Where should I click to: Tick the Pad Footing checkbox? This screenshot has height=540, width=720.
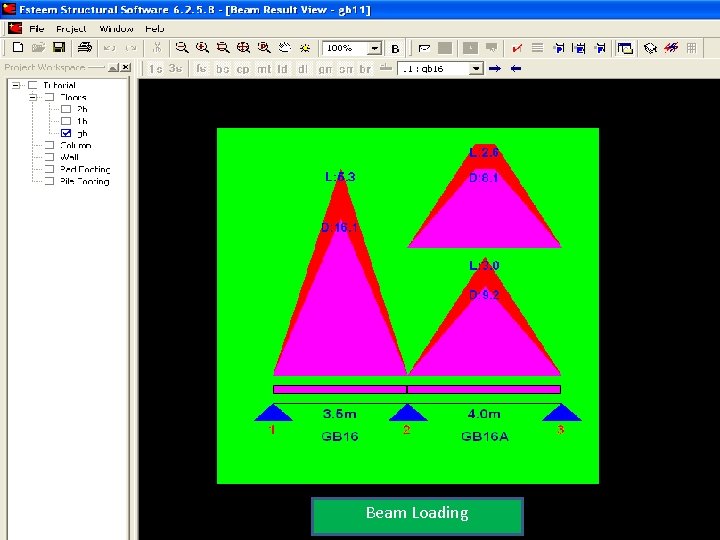[x=49, y=169]
